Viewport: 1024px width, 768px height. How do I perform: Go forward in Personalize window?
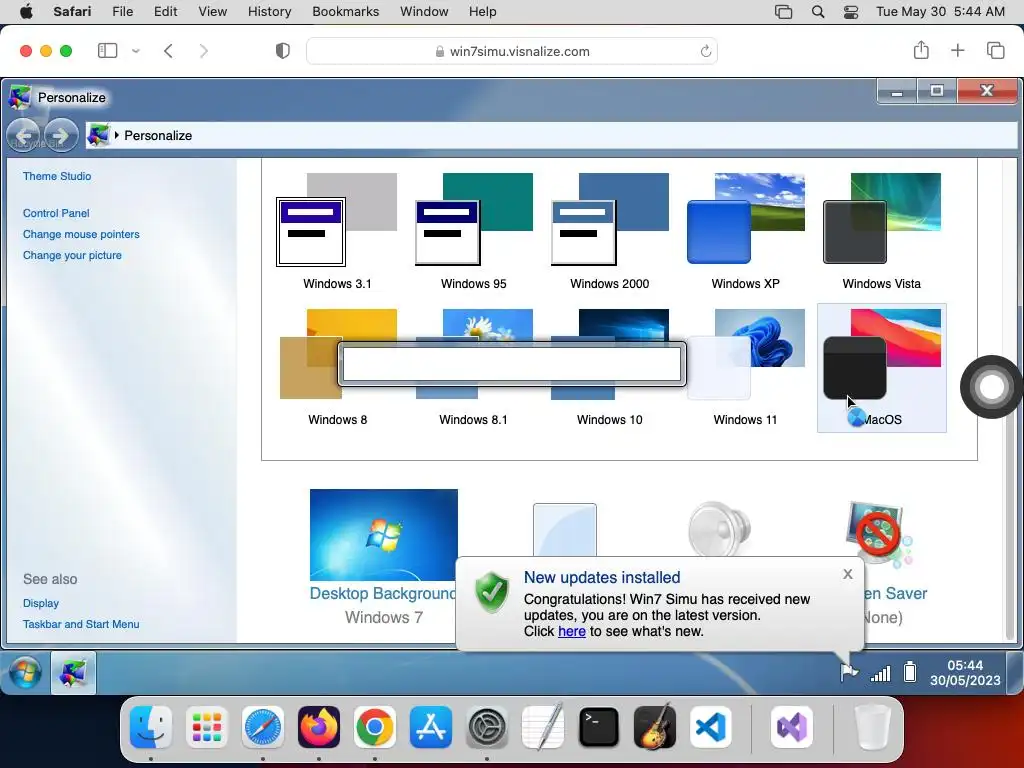click(61, 136)
